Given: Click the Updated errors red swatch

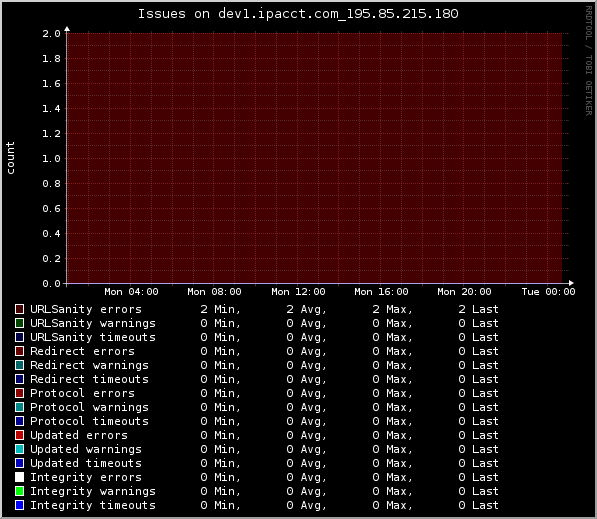Looking at the screenshot, I should click(x=19, y=435).
